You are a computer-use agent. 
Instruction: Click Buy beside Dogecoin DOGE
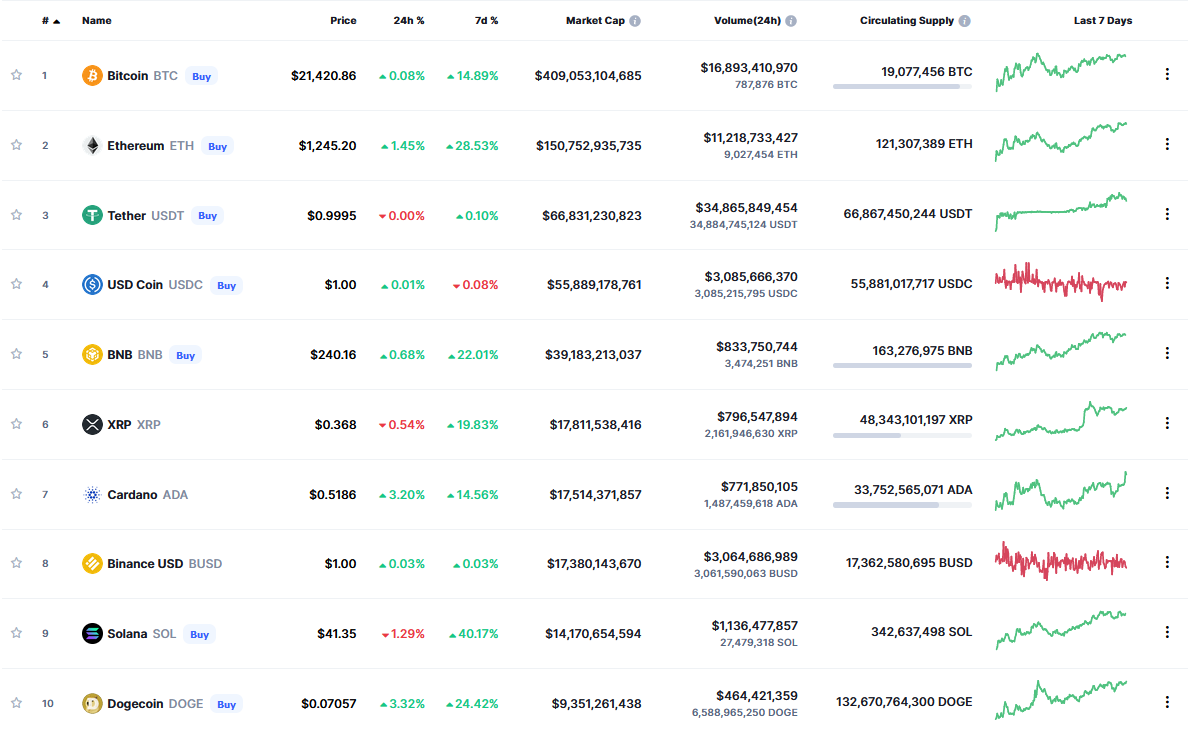227,705
